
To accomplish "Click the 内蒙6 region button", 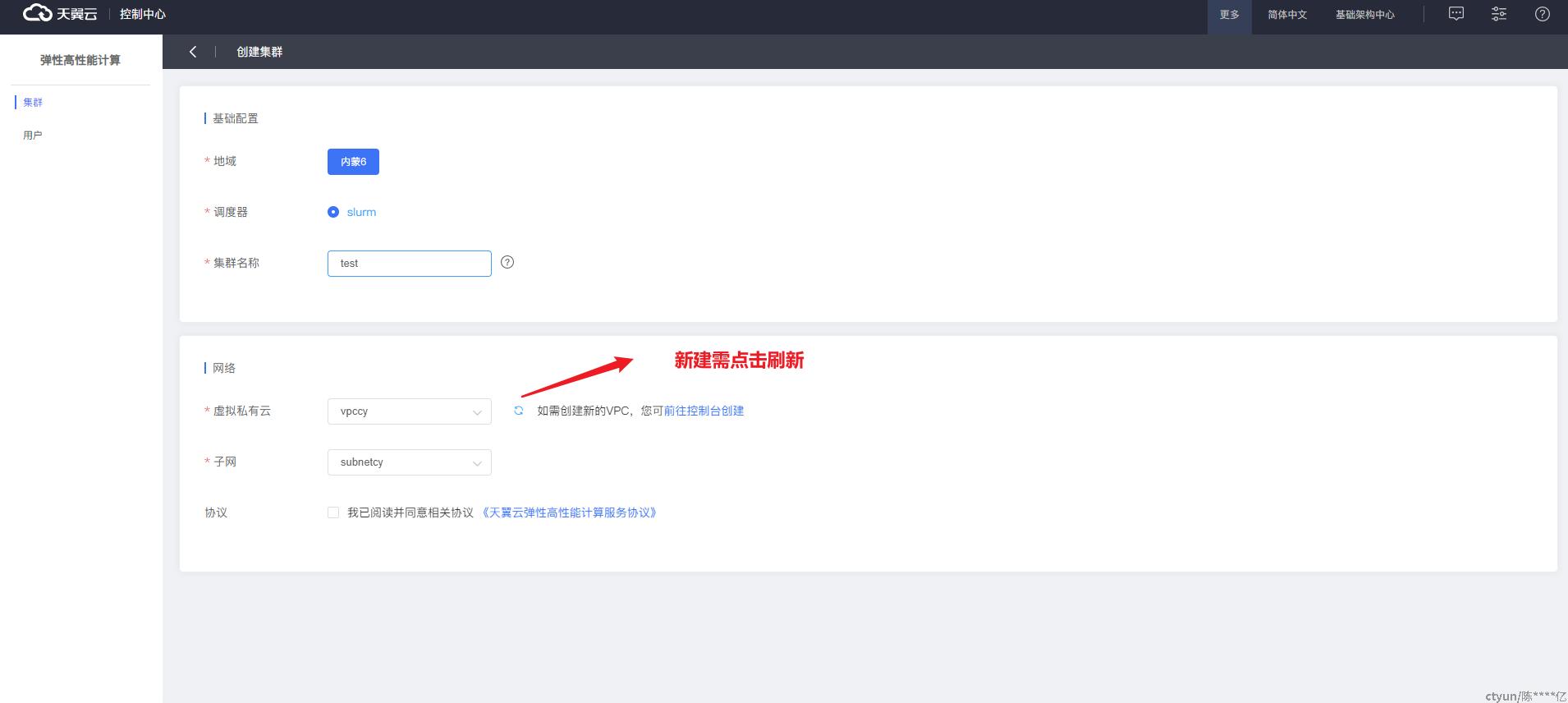I will 353,162.
